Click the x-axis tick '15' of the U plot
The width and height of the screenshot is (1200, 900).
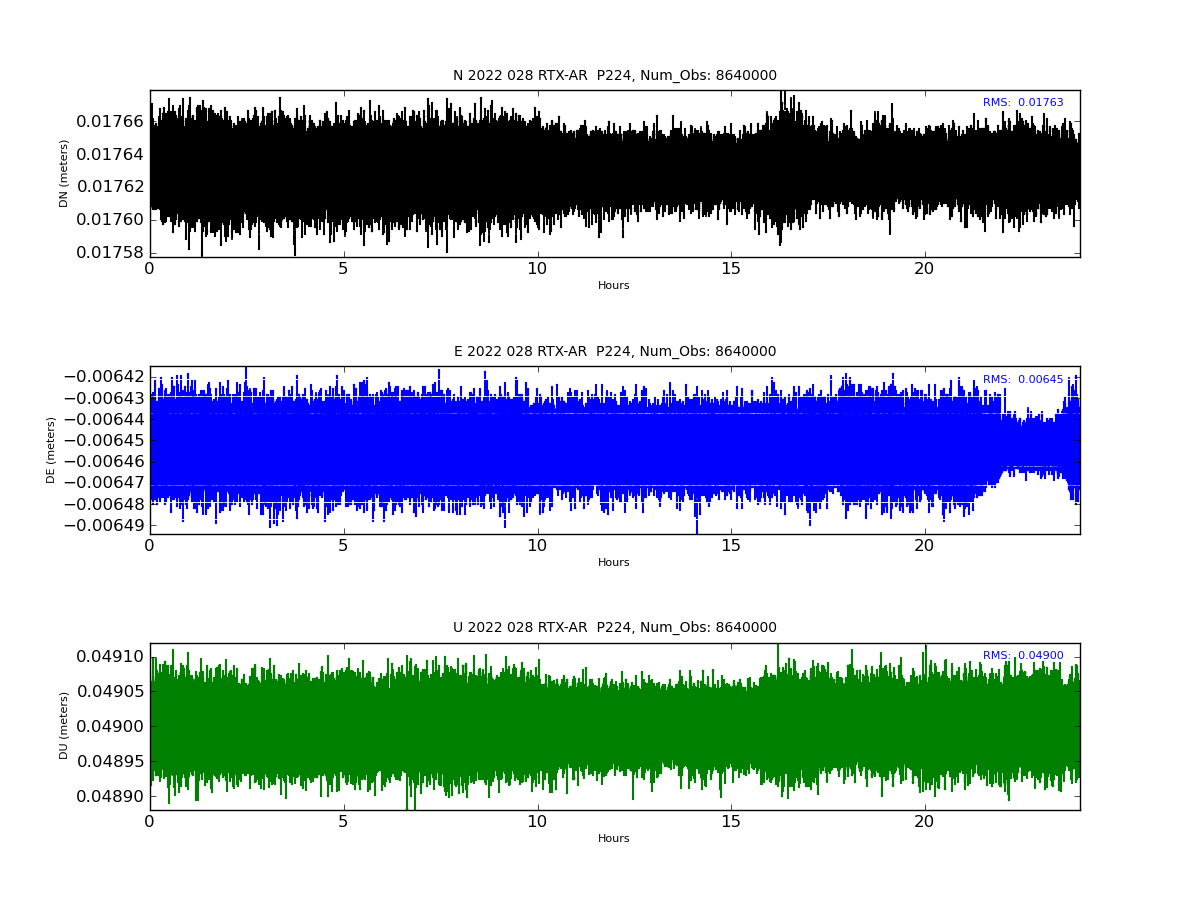coord(731,822)
